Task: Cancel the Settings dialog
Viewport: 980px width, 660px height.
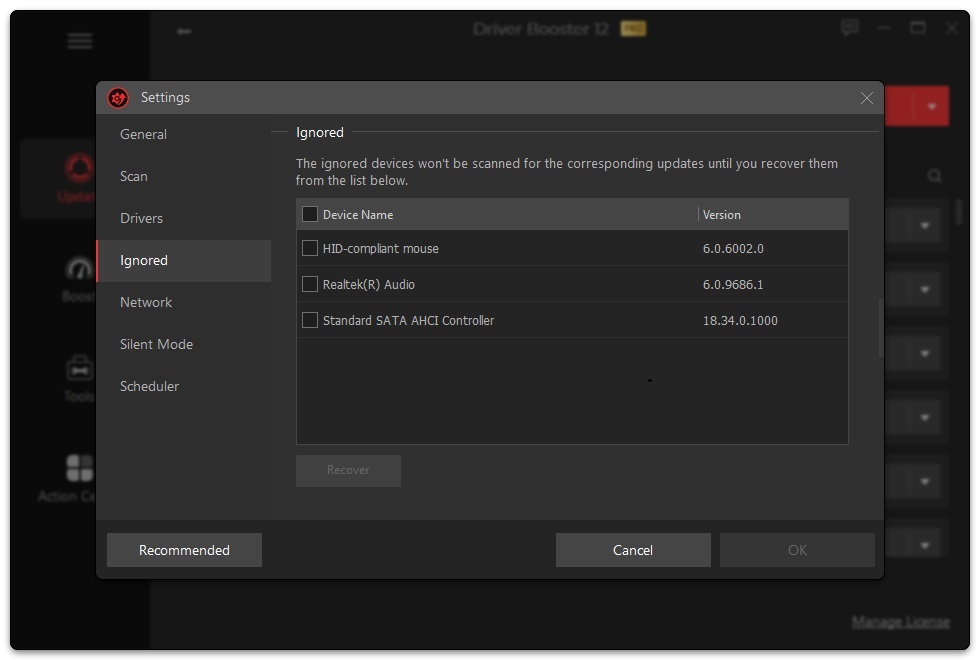Action: (x=633, y=550)
